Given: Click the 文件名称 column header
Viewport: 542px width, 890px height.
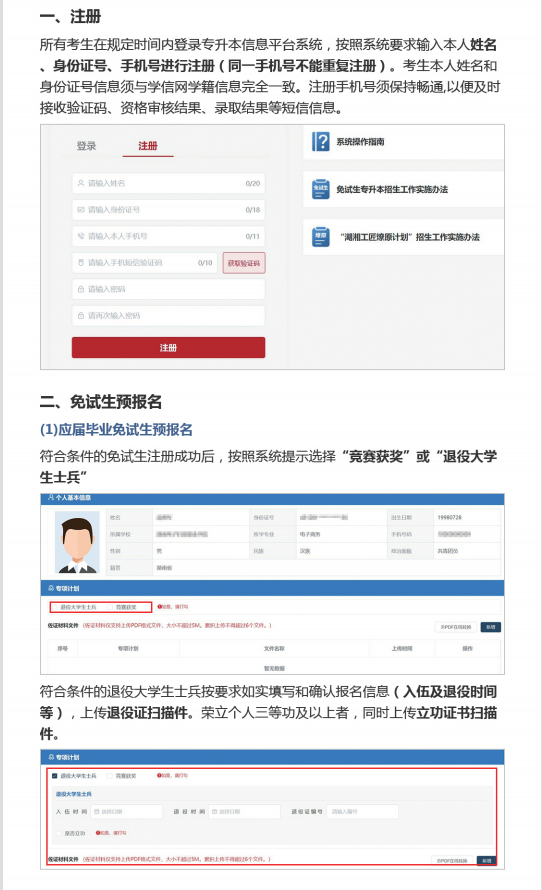Looking at the screenshot, I should click(274, 648).
